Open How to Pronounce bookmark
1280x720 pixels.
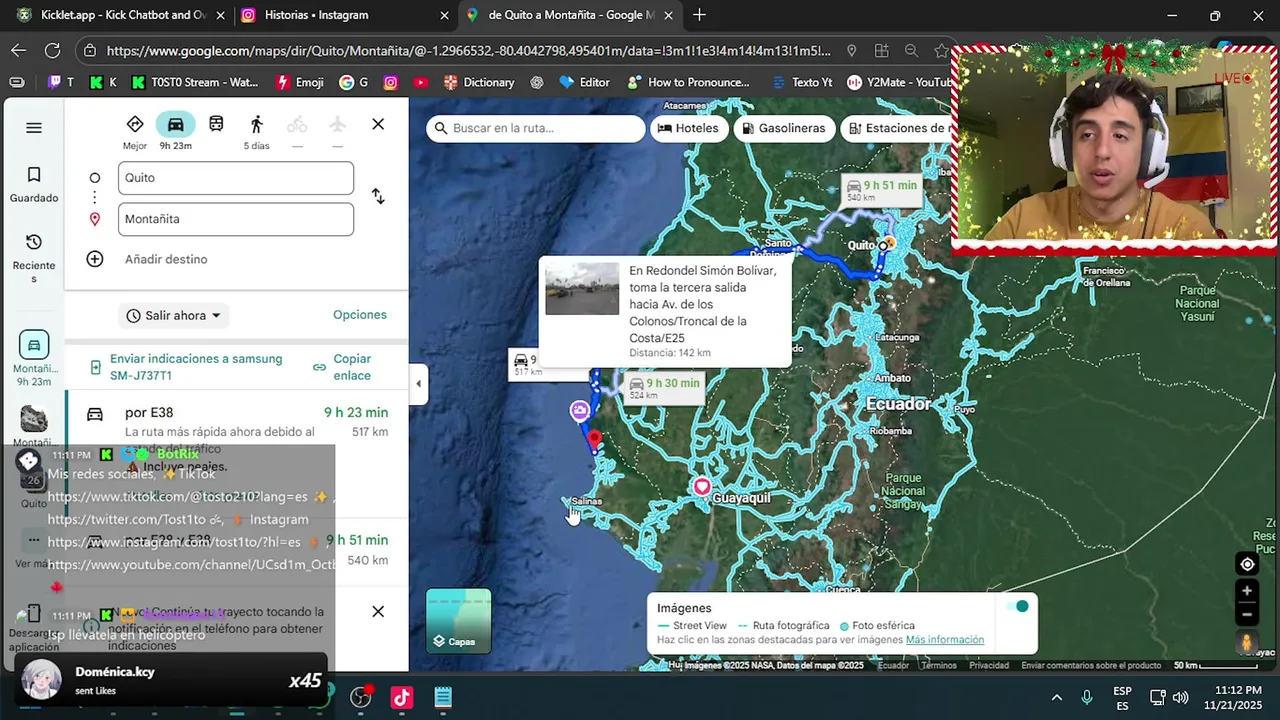click(x=689, y=82)
